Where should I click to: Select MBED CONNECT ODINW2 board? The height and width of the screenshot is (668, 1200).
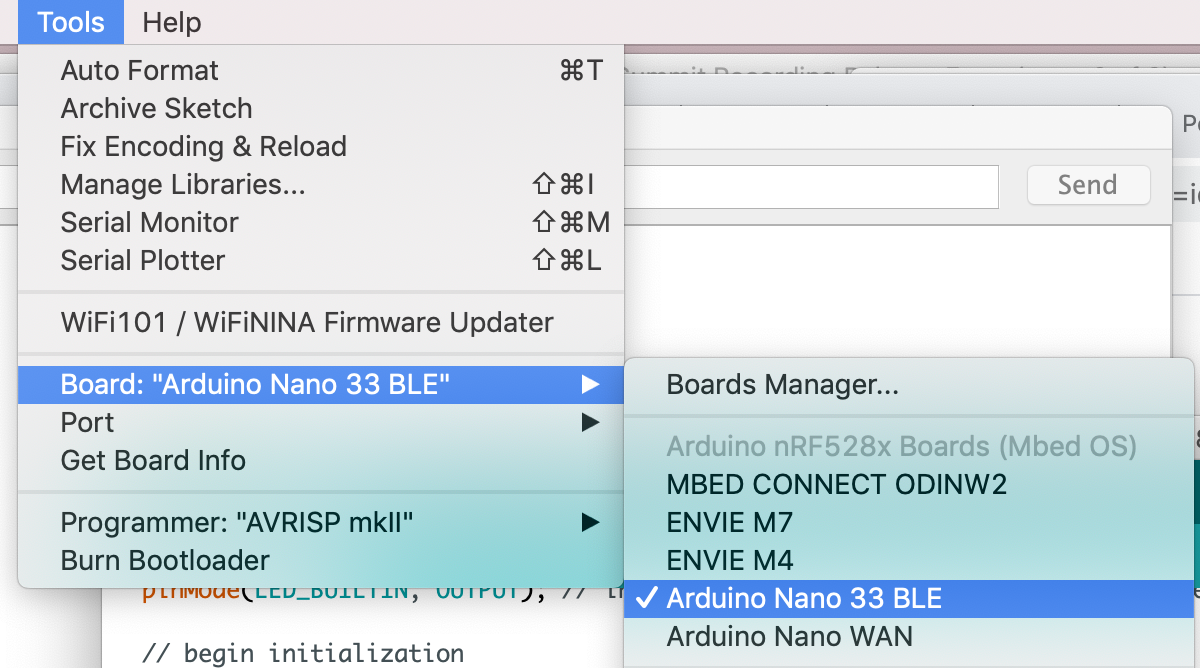837,485
